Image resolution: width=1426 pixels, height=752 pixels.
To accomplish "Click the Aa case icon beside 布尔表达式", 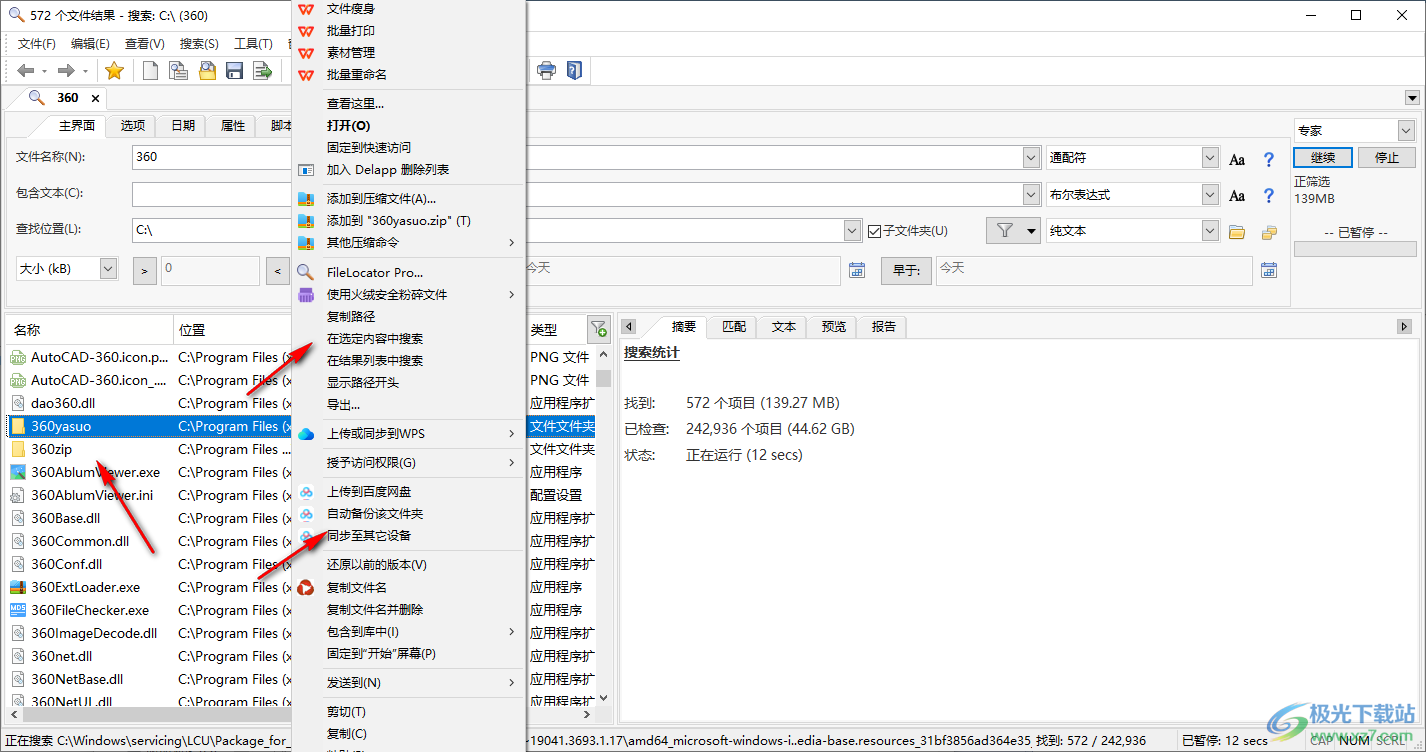I will click(1237, 195).
